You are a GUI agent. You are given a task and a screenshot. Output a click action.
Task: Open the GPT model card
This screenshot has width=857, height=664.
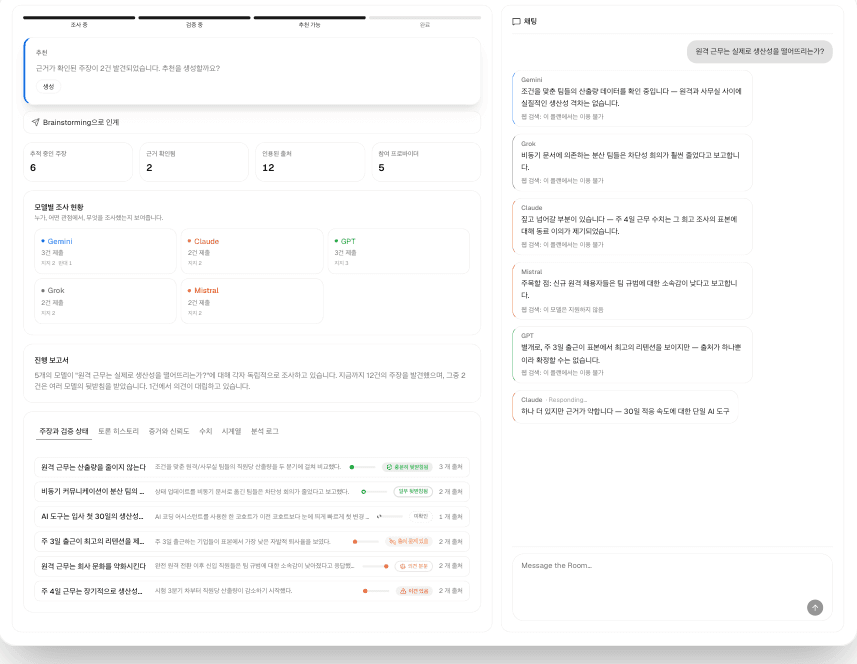(x=398, y=251)
